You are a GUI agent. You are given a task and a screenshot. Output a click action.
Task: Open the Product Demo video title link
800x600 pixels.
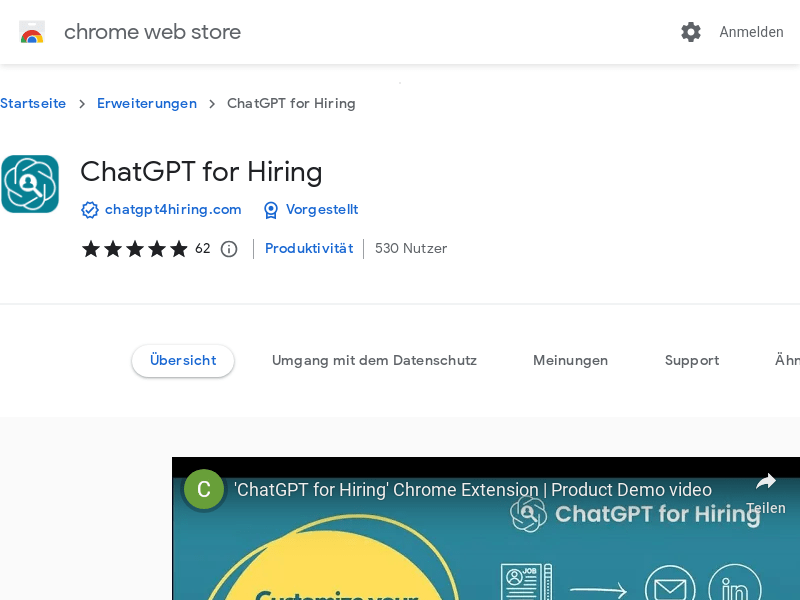(472, 490)
